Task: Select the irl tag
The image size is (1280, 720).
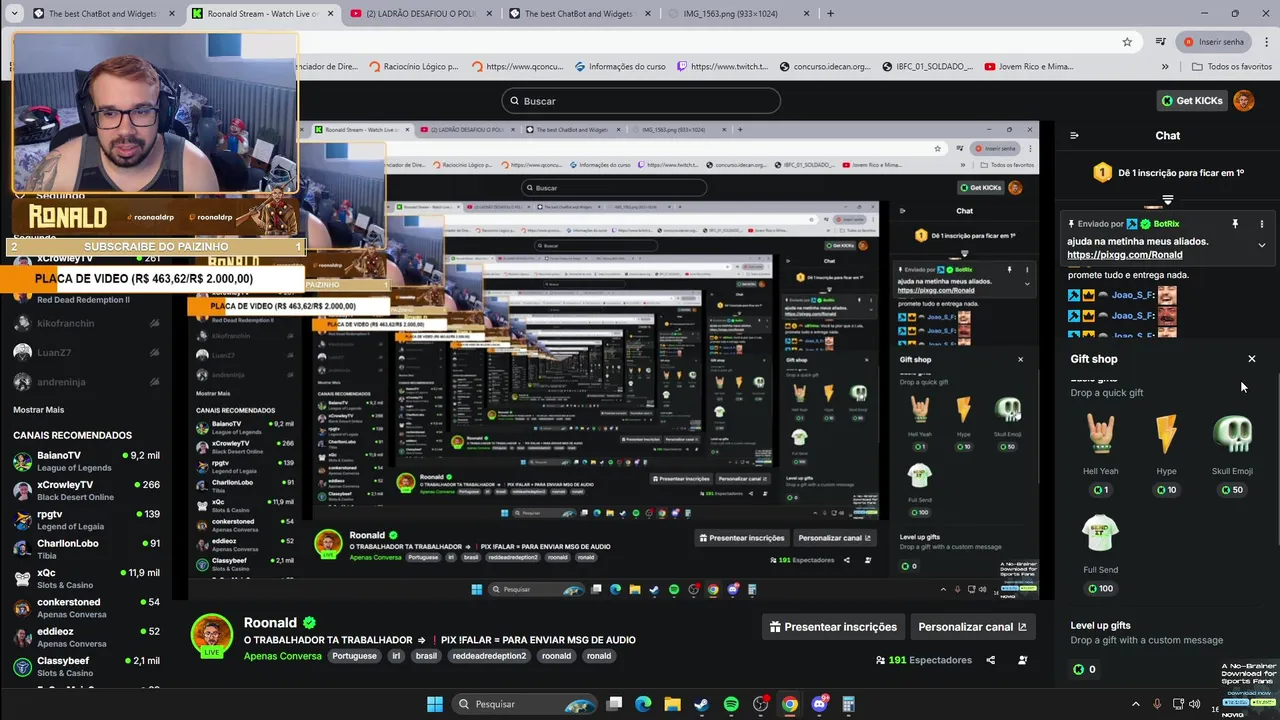Action: tap(396, 656)
